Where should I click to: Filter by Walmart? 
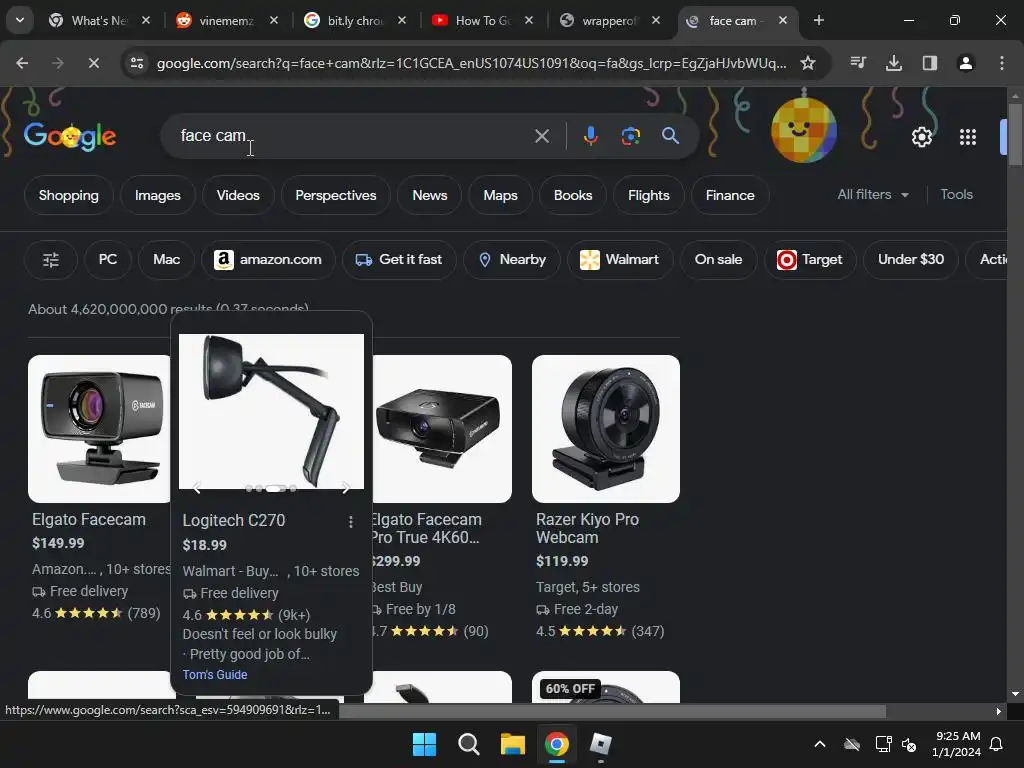click(620, 260)
